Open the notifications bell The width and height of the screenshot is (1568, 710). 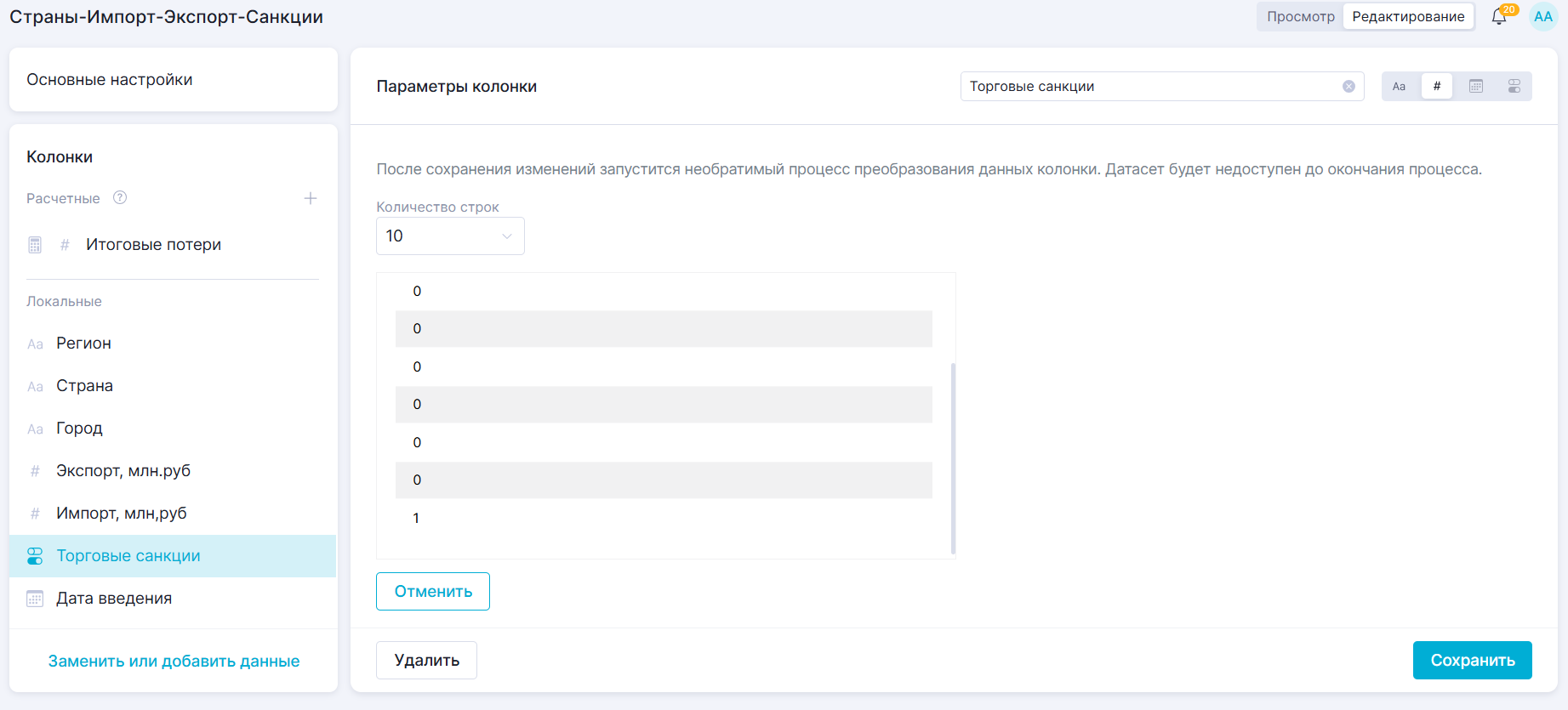click(1499, 17)
